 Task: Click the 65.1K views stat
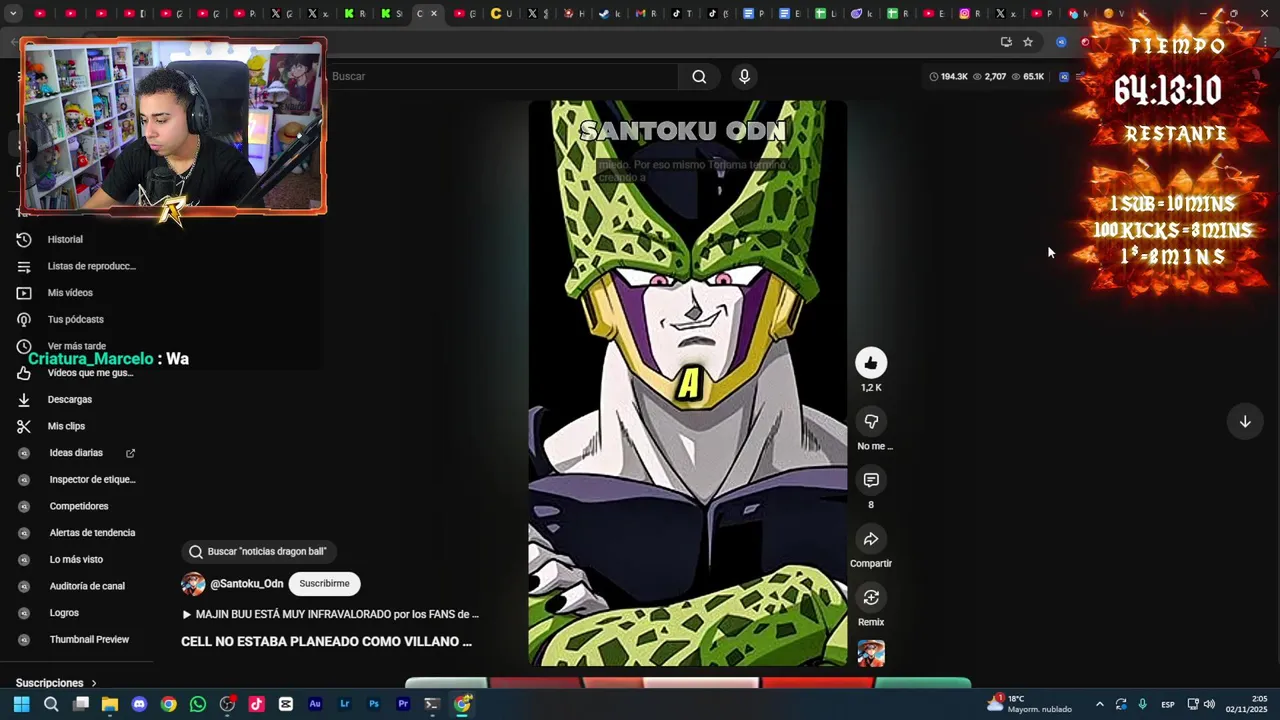[x=1027, y=76]
